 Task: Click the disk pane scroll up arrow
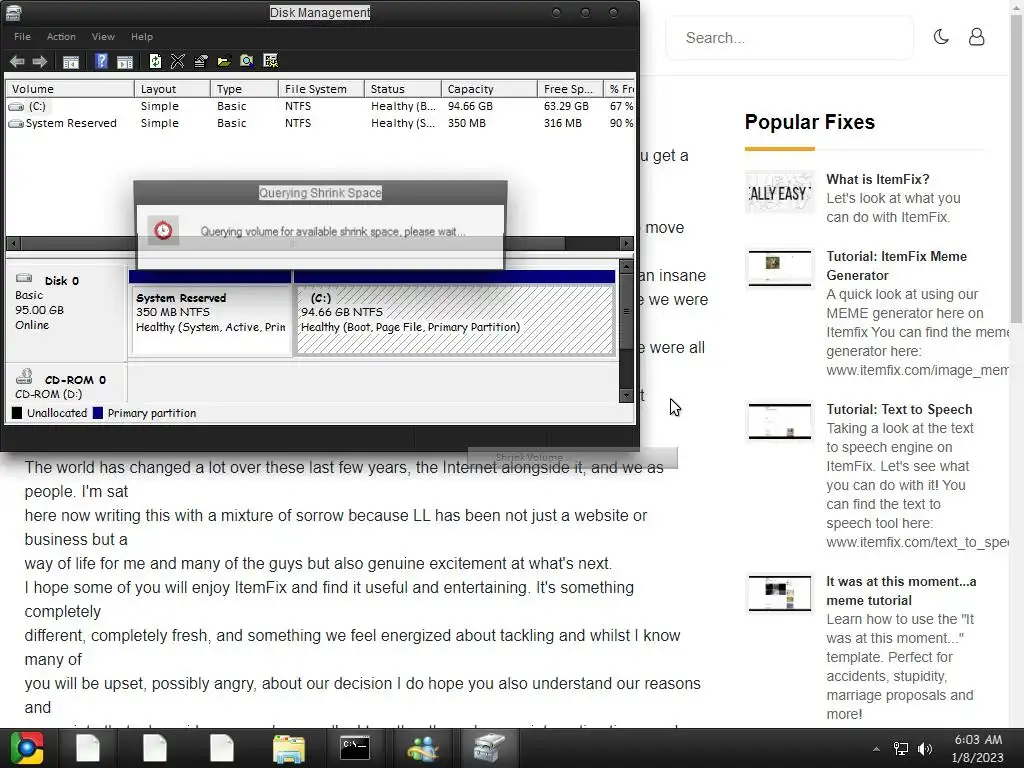(x=626, y=266)
